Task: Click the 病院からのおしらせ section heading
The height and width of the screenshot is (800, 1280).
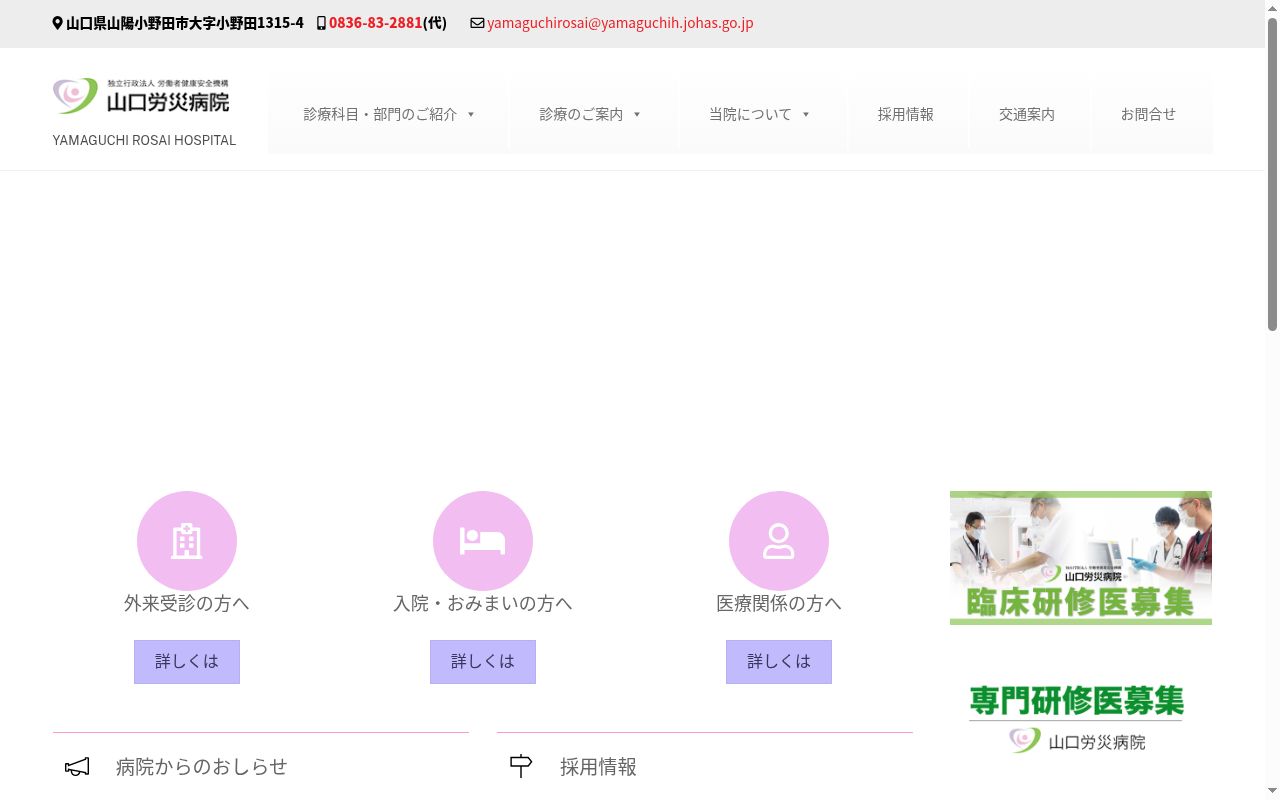Action: click(202, 767)
